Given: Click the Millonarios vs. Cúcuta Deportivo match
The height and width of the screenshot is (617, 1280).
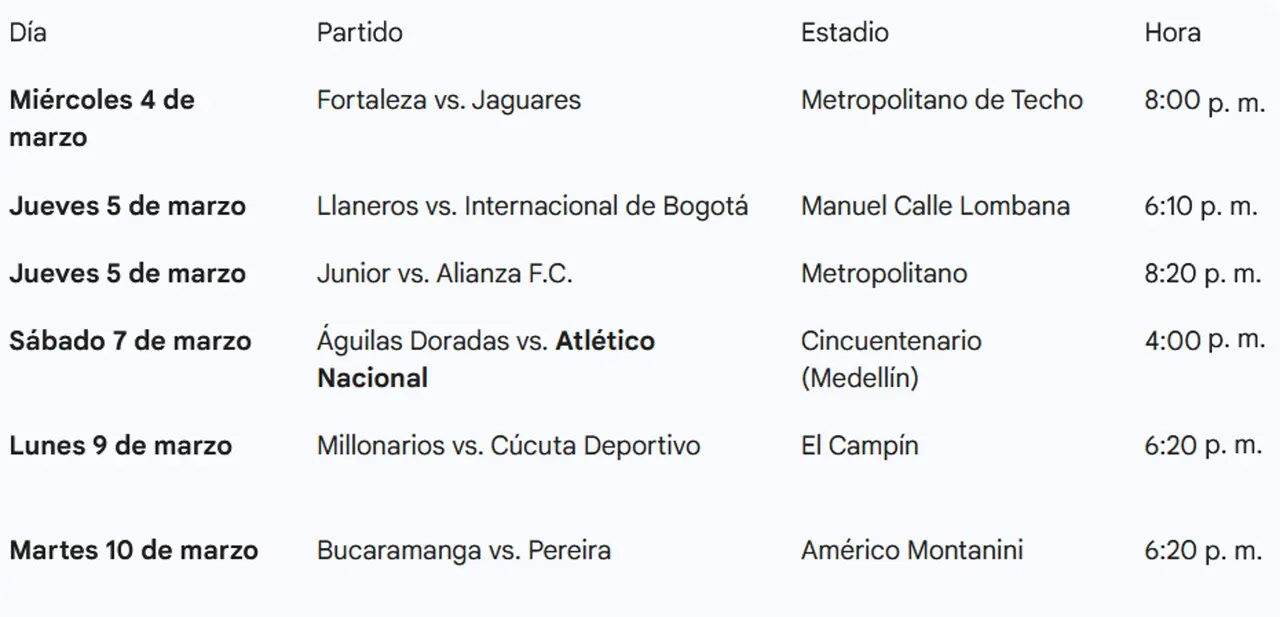Looking at the screenshot, I should coord(508,445).
